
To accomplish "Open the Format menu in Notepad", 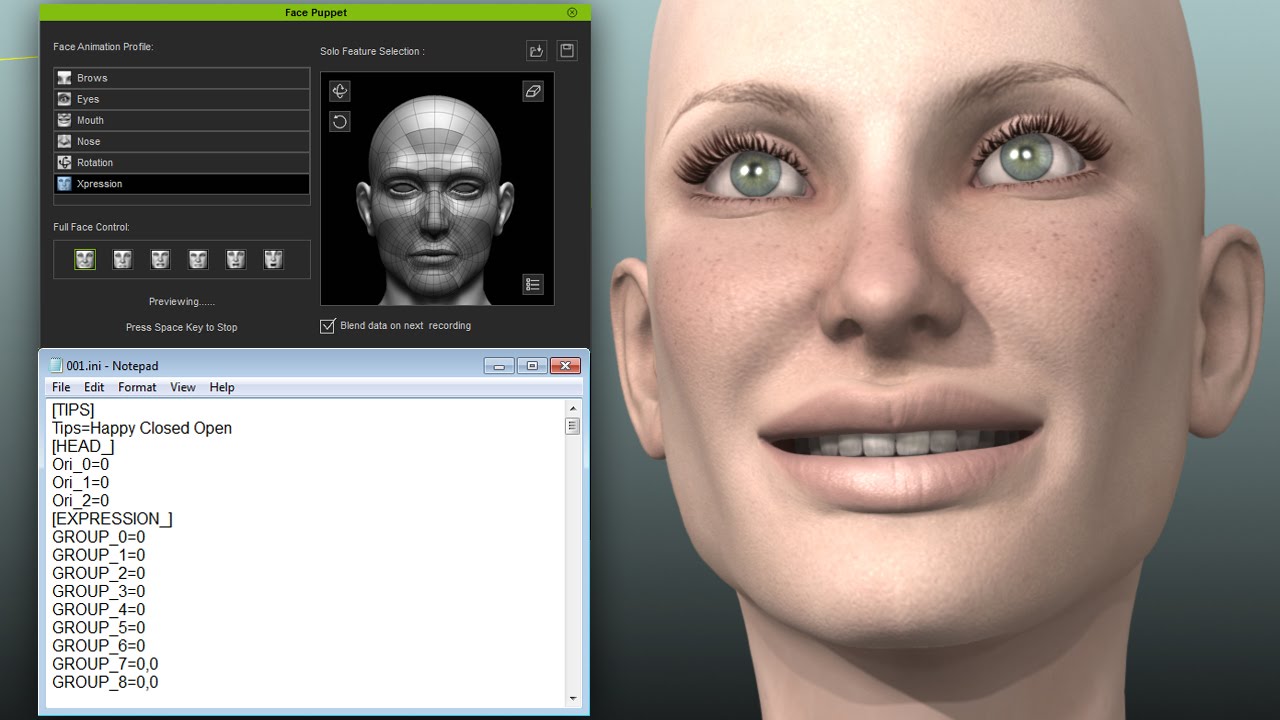I will click(x=137, y=387).
